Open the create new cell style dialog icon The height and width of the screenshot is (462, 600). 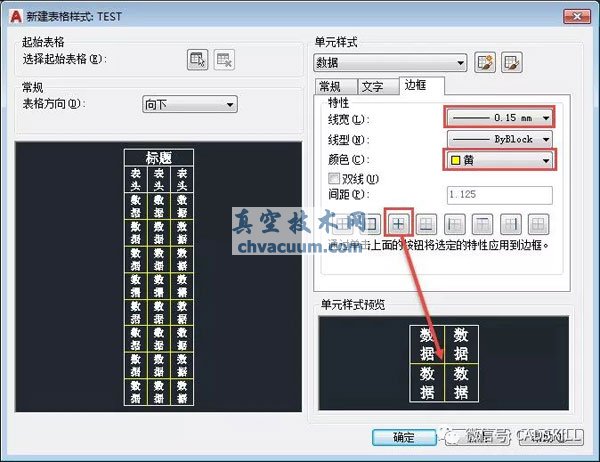[x=485, y=62]
